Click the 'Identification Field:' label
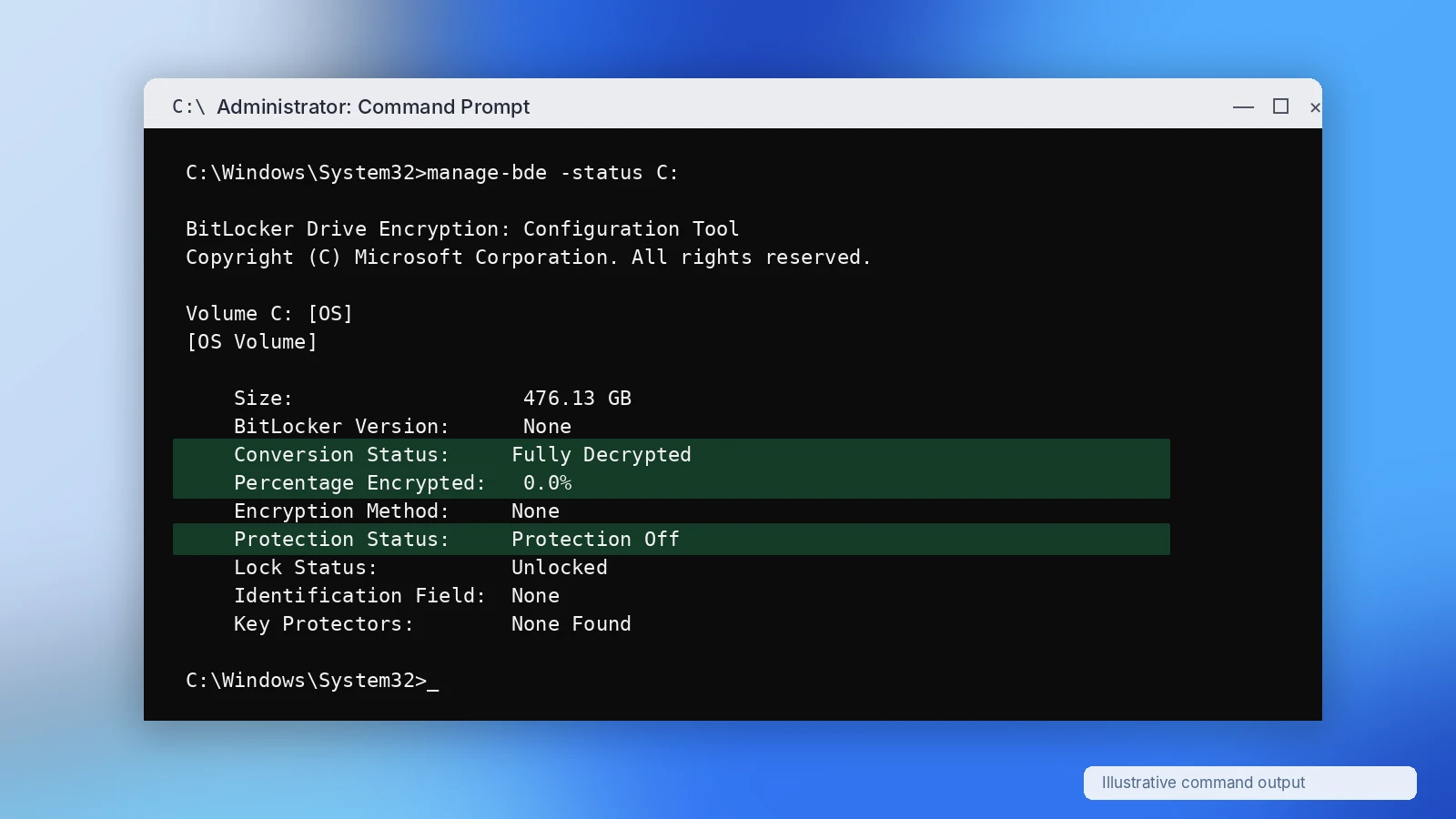The image size is (1456, 819). pos(359,596)
